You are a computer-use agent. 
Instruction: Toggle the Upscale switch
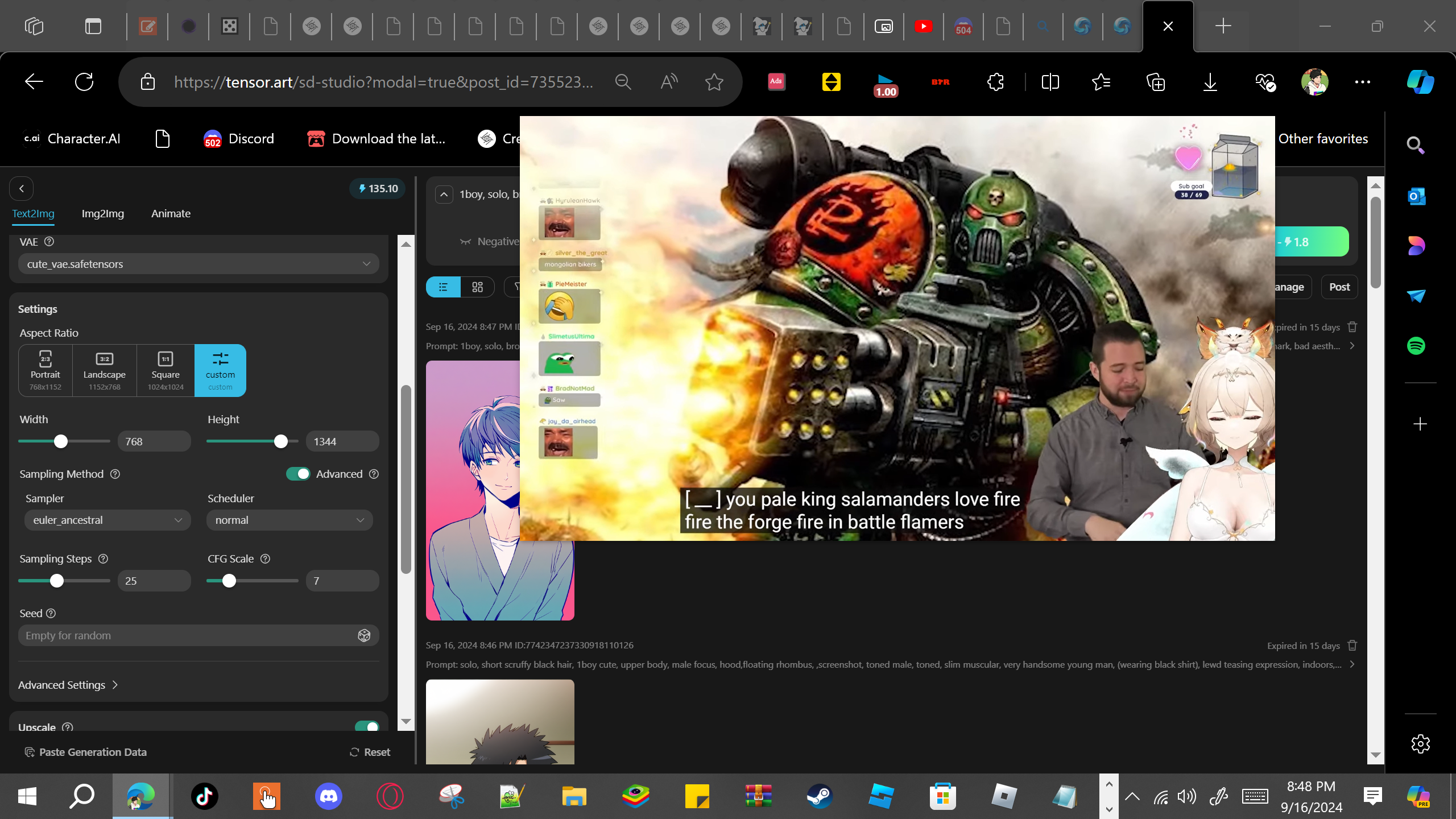(367, 727)
